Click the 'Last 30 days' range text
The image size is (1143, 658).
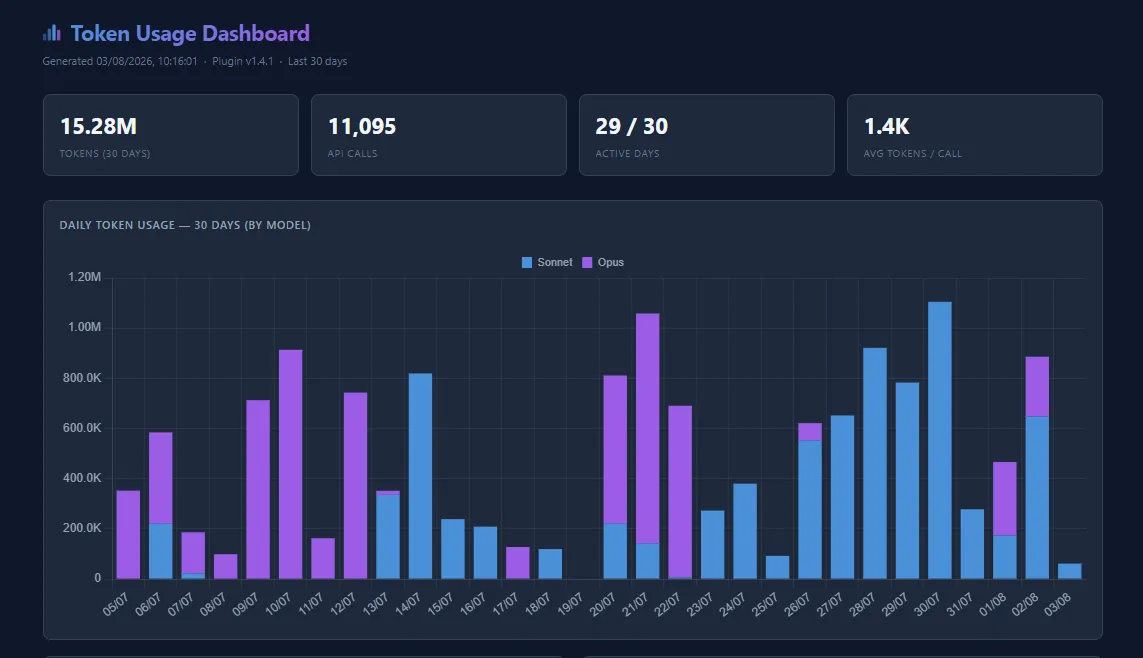pyautogui.click(x=317, y=61)
